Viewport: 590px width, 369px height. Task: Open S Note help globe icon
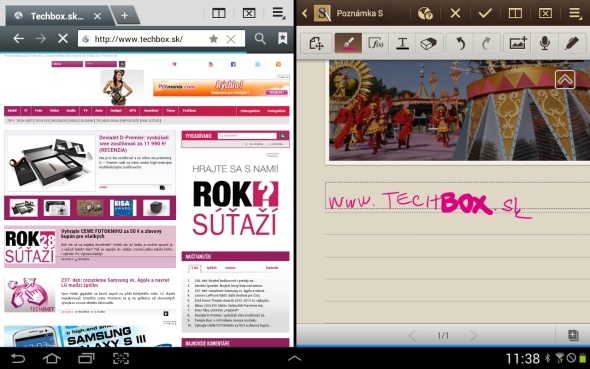(x=425, y=14)
